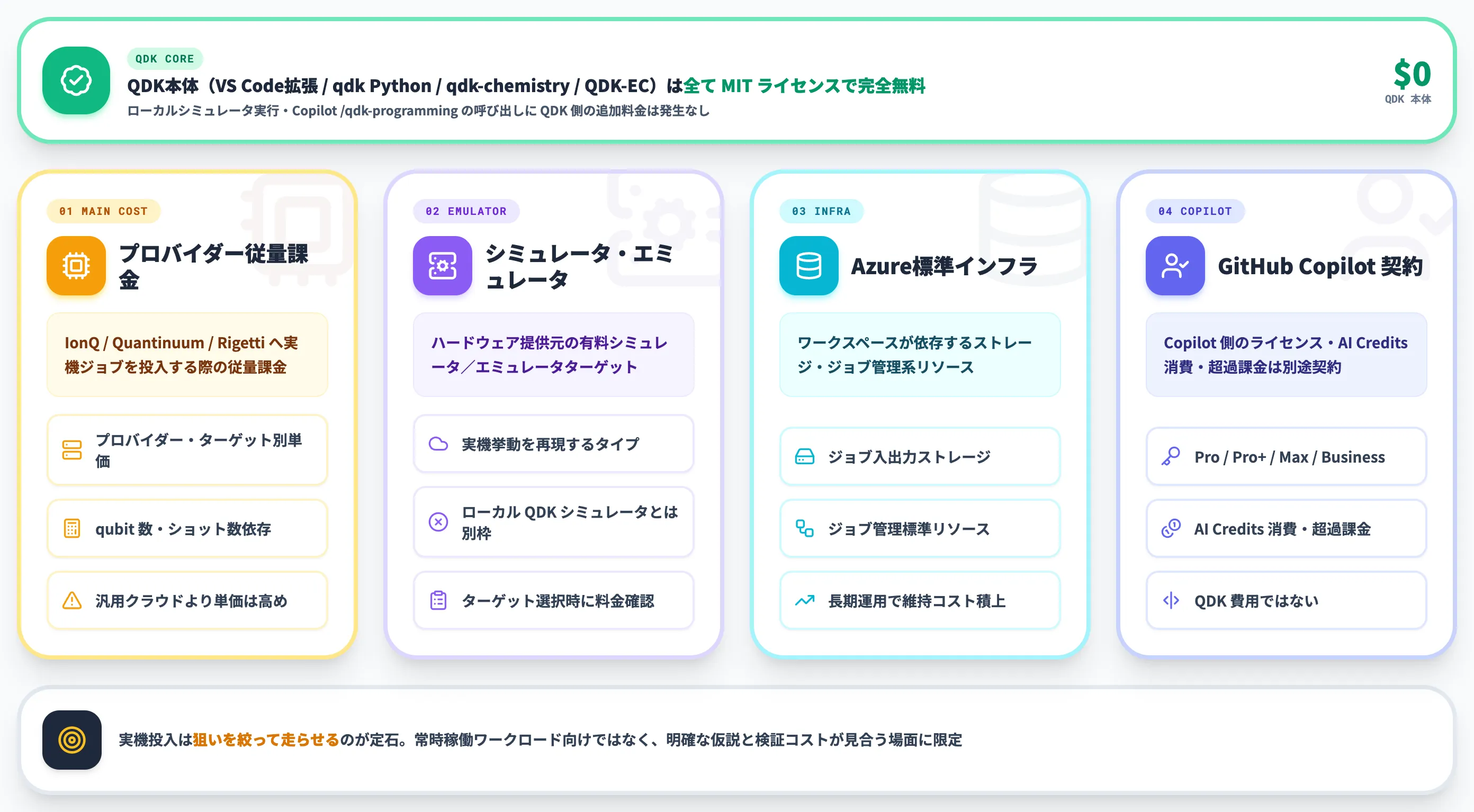Screen dimensions: 1474x812
Task: Click the qubit 数・ショット数依存 row text
Action: point(183,529)
